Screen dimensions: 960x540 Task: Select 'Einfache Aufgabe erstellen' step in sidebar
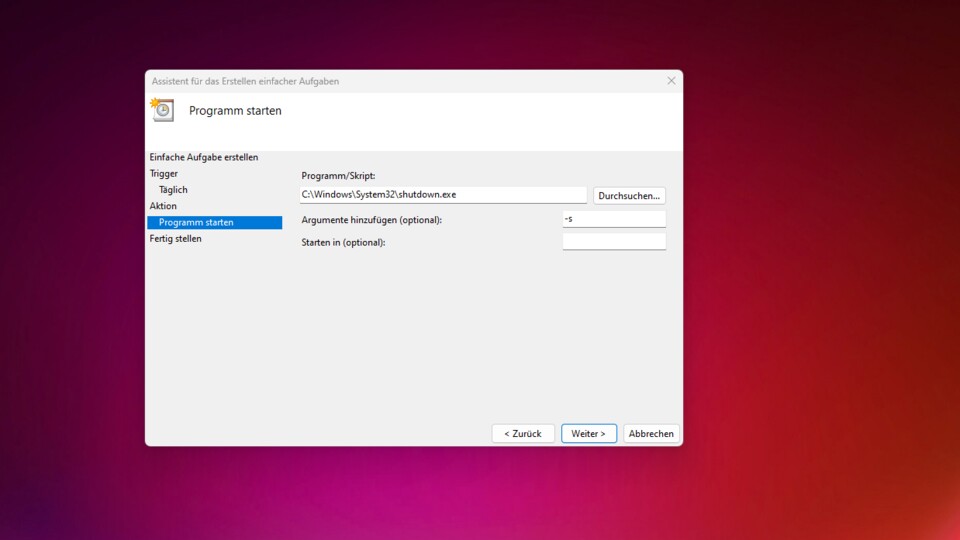click(204, 157)
